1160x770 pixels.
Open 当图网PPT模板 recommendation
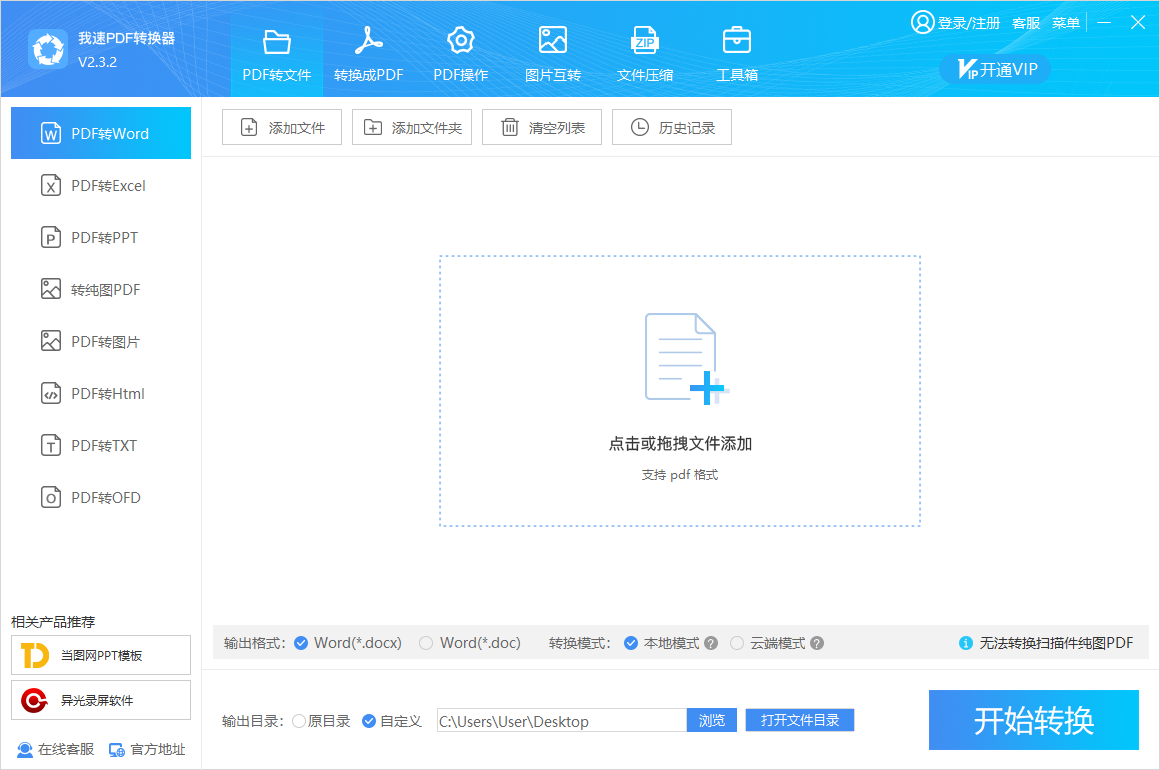101,655
